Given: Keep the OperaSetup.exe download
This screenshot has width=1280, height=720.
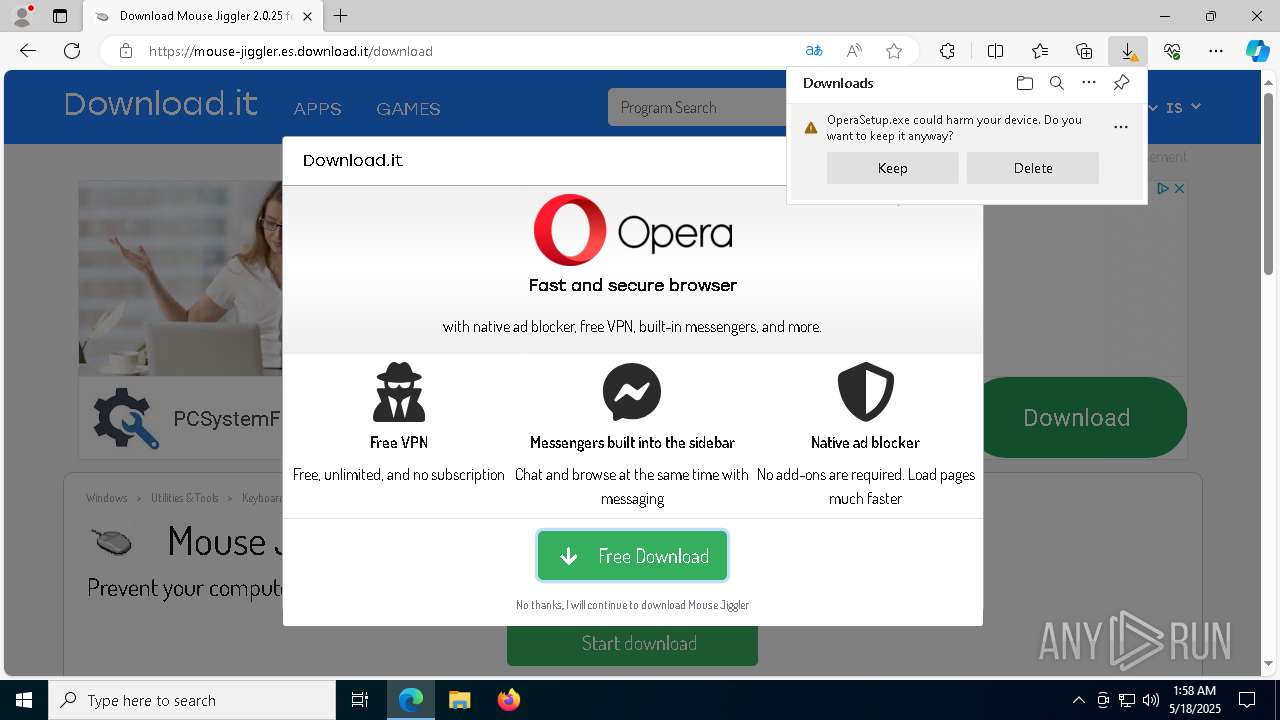Looking at the screenshot, I should 893,168.
